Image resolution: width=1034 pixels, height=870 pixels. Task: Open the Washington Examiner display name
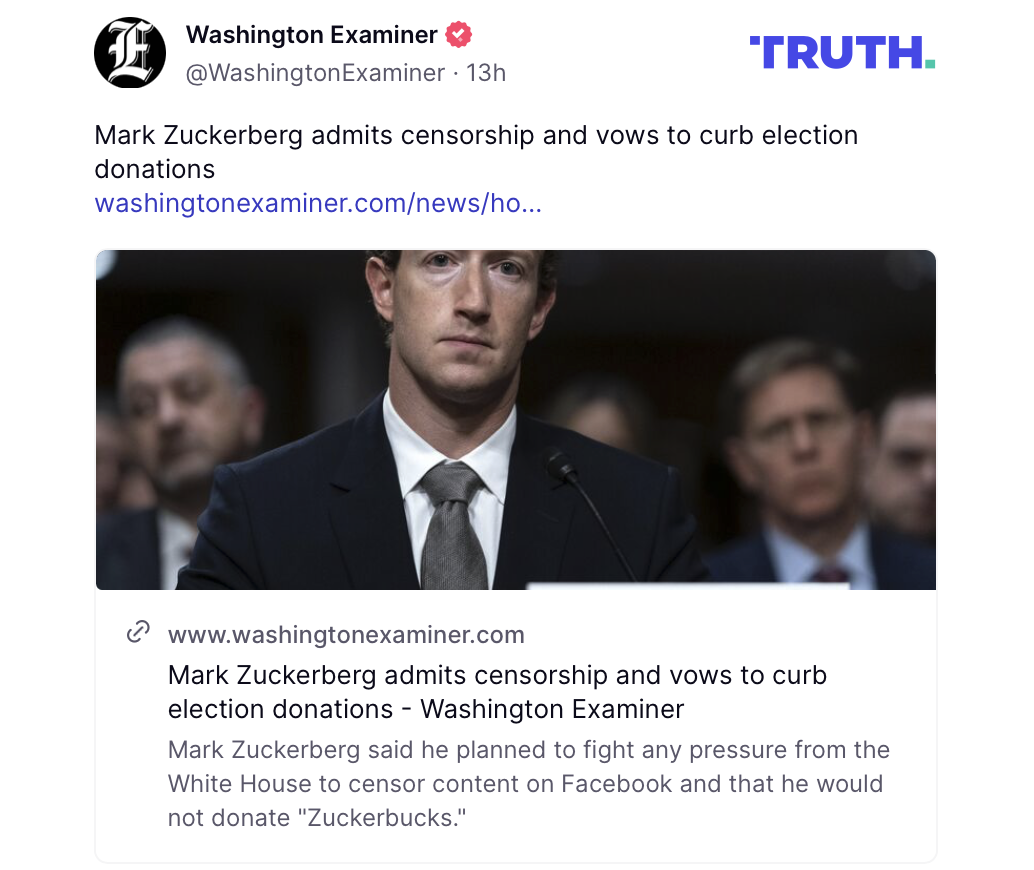click(x=311, y=34)
